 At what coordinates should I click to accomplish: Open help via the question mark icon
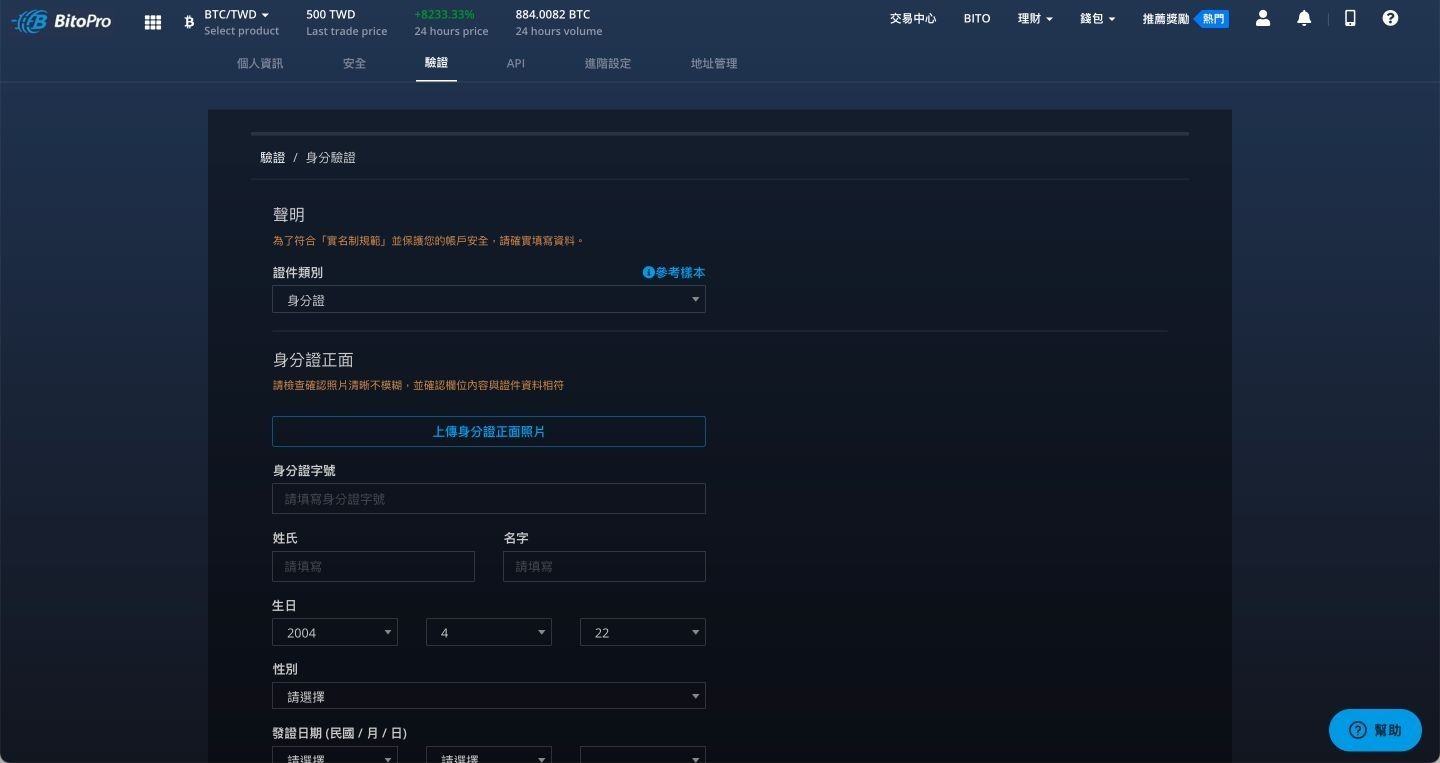[x=1391, y=18]
